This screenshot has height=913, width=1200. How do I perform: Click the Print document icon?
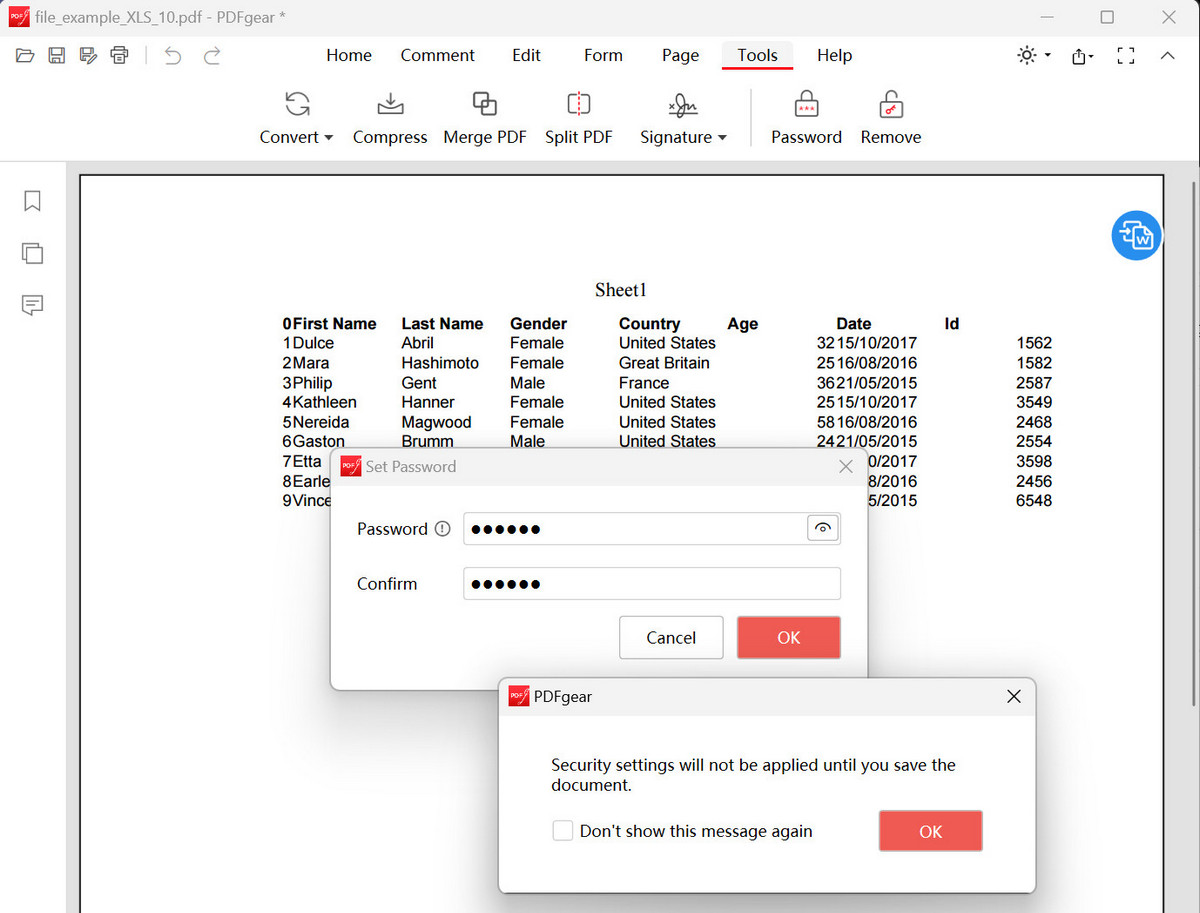(x=119, y=56)
